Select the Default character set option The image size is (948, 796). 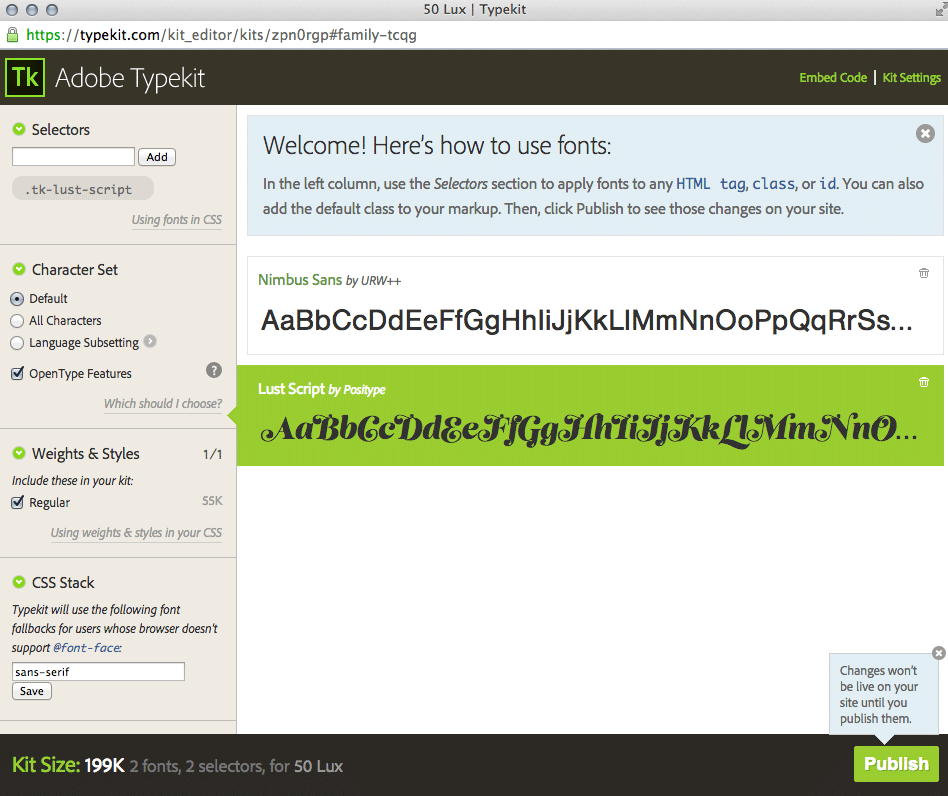click(17, 299)
